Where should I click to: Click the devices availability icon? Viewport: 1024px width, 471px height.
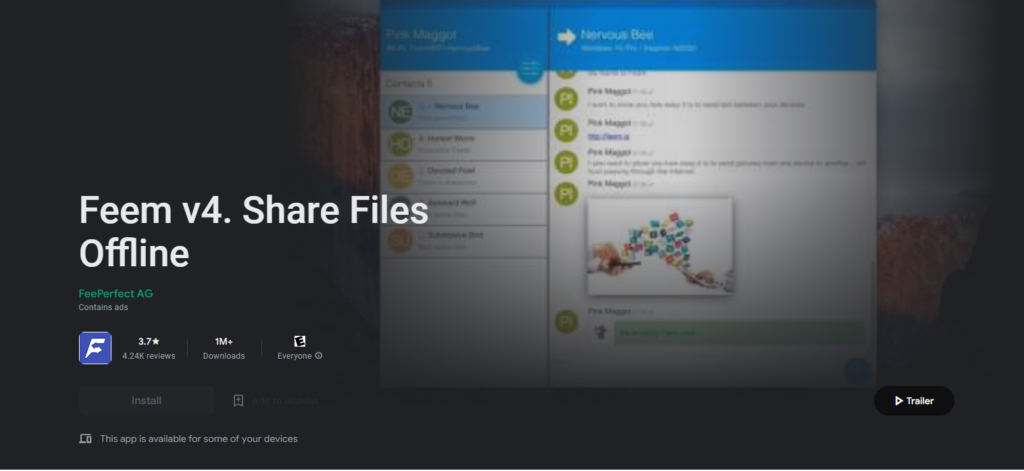[86, 439]
